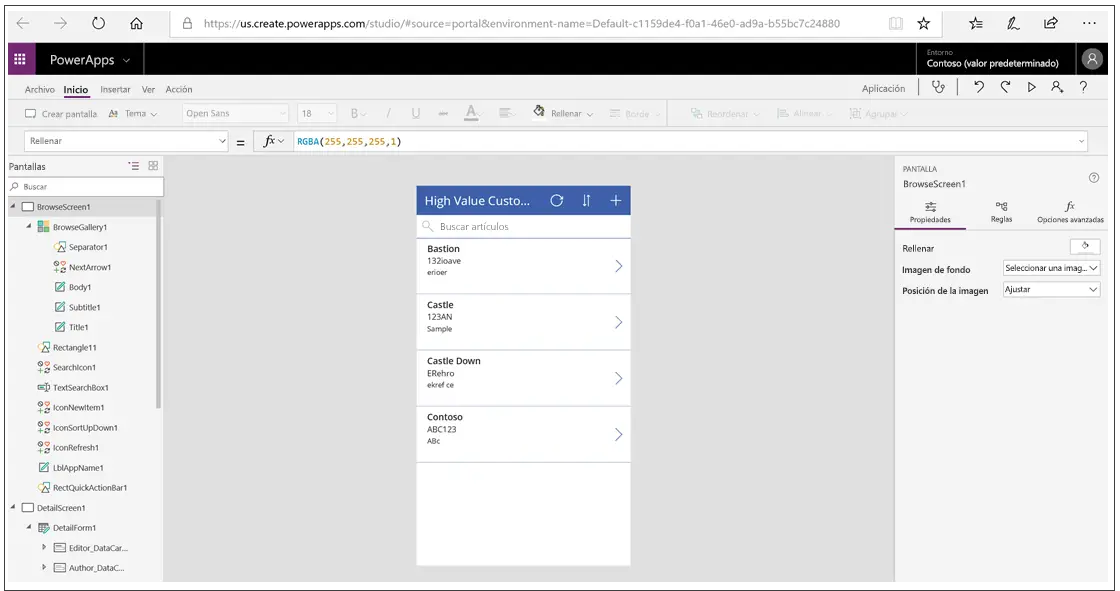The height and width of the screenshot is (591, 1120).
Task: Click the Aplicación button
Action: coord(883,89)
